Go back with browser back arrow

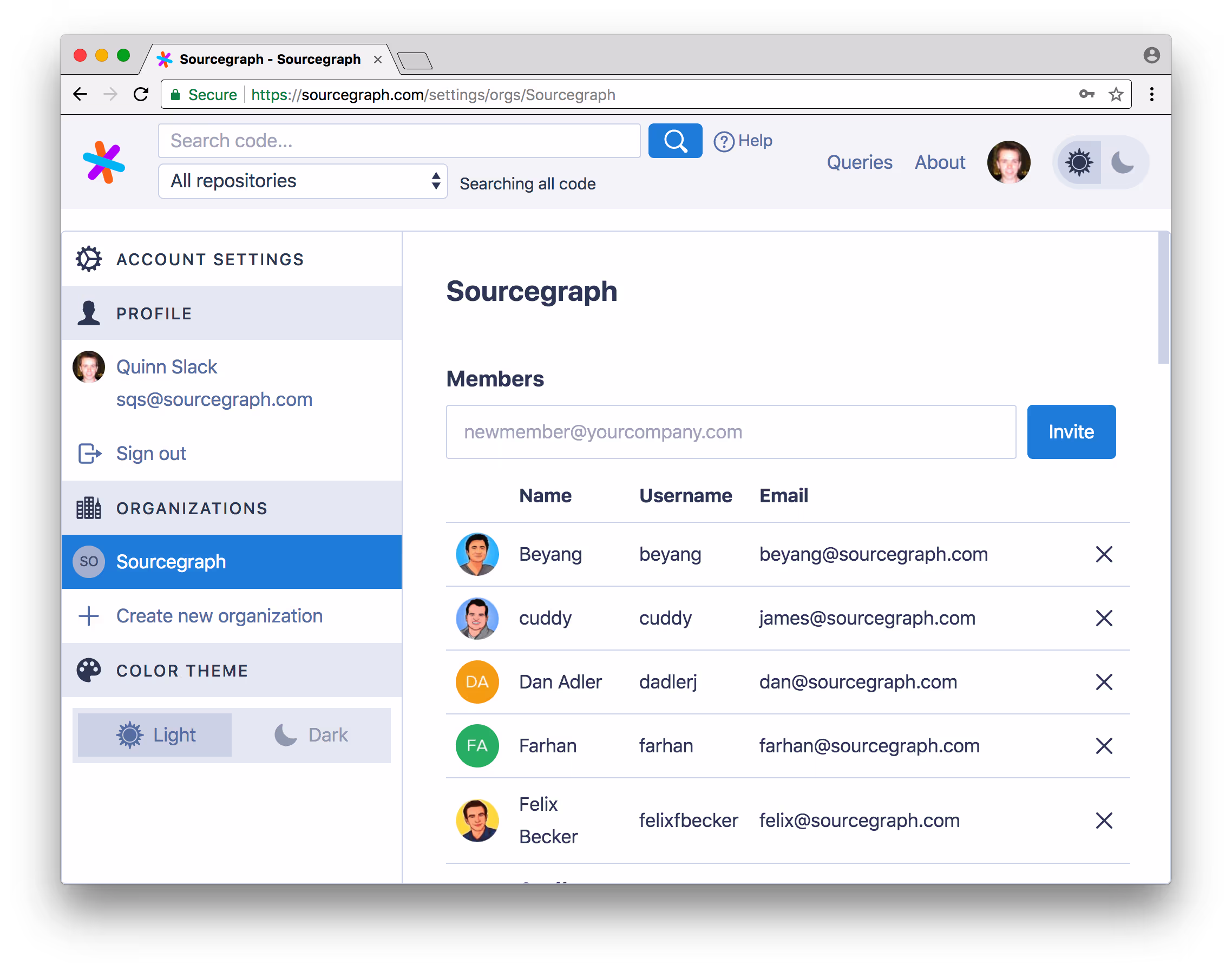point(80,94)
